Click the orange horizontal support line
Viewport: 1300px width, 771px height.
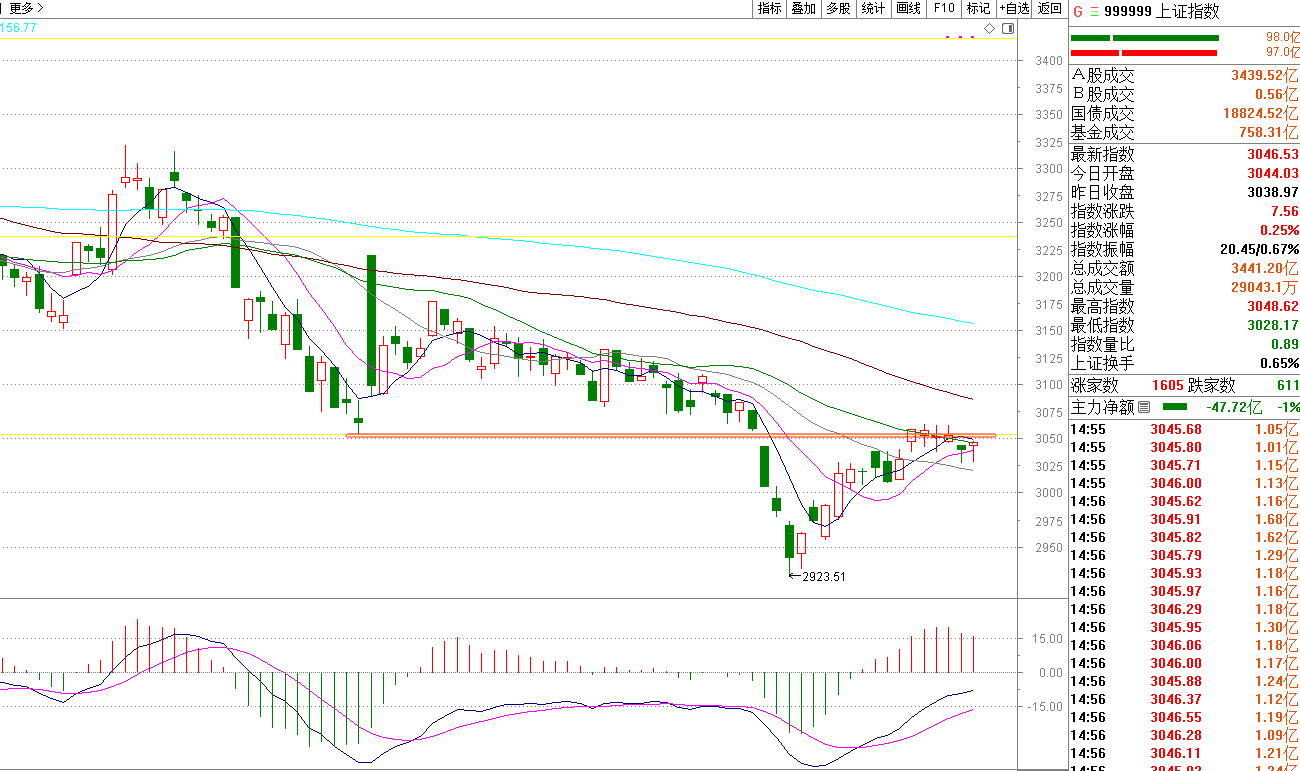click(670, 435)
